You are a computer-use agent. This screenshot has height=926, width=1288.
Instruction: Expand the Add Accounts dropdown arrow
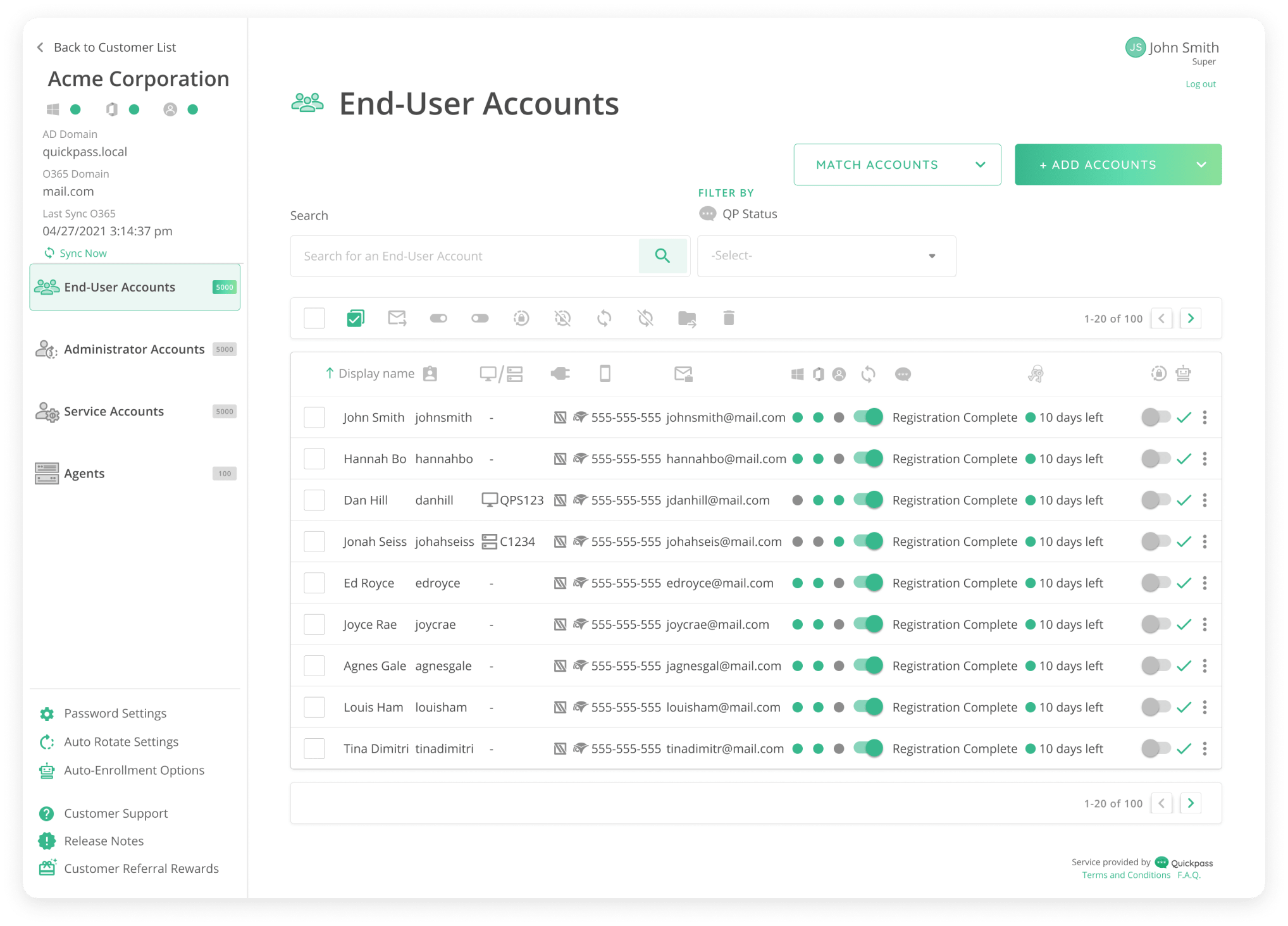(x=1201, y=165)
